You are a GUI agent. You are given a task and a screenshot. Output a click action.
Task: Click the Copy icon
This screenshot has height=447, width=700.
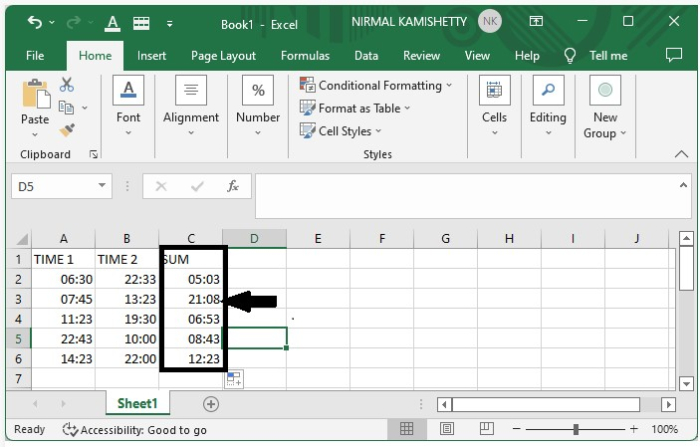[67, 107]
